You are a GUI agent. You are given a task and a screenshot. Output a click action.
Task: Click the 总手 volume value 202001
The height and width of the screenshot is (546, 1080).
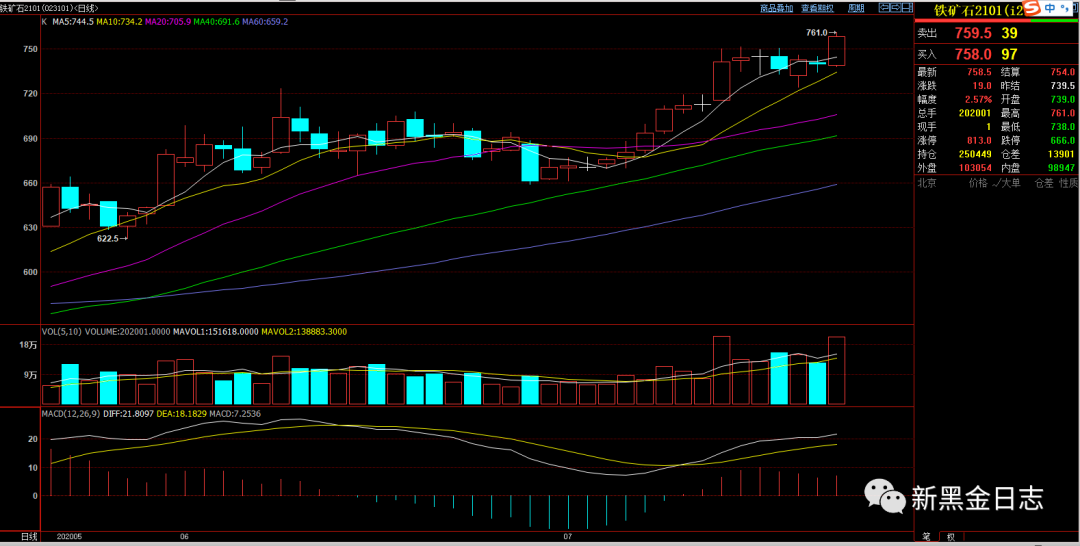coord(974,114)
